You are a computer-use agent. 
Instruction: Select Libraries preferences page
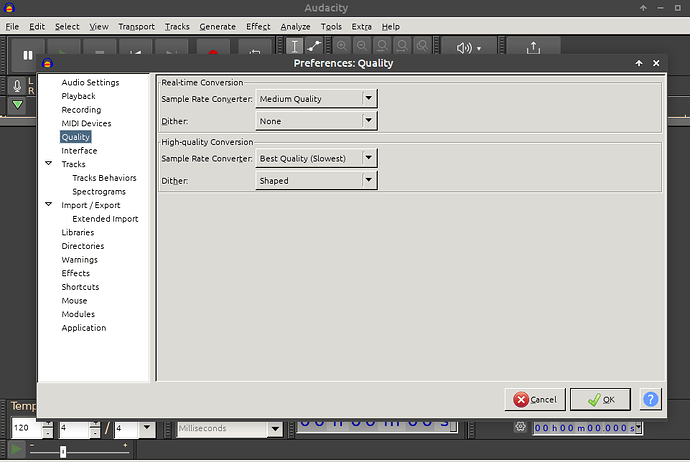tap(78, 232)
